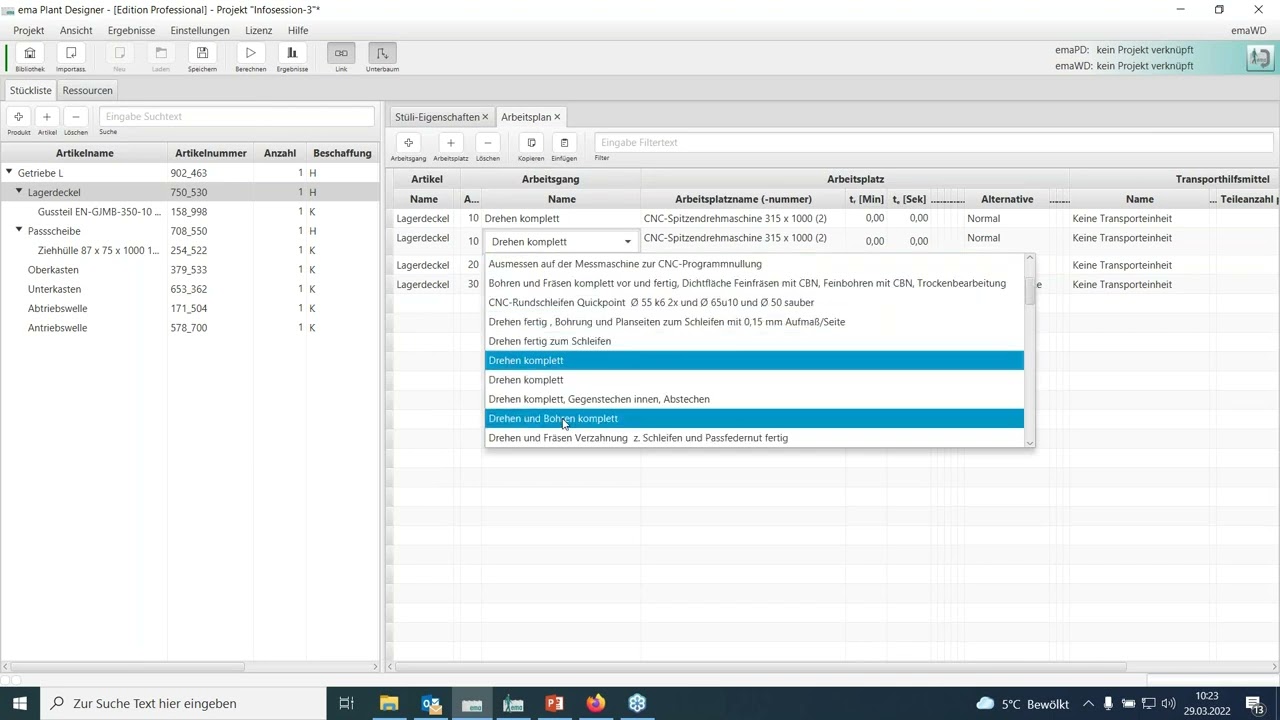Select 'Drehen und Bohren komplett' option

click(754, 418)
